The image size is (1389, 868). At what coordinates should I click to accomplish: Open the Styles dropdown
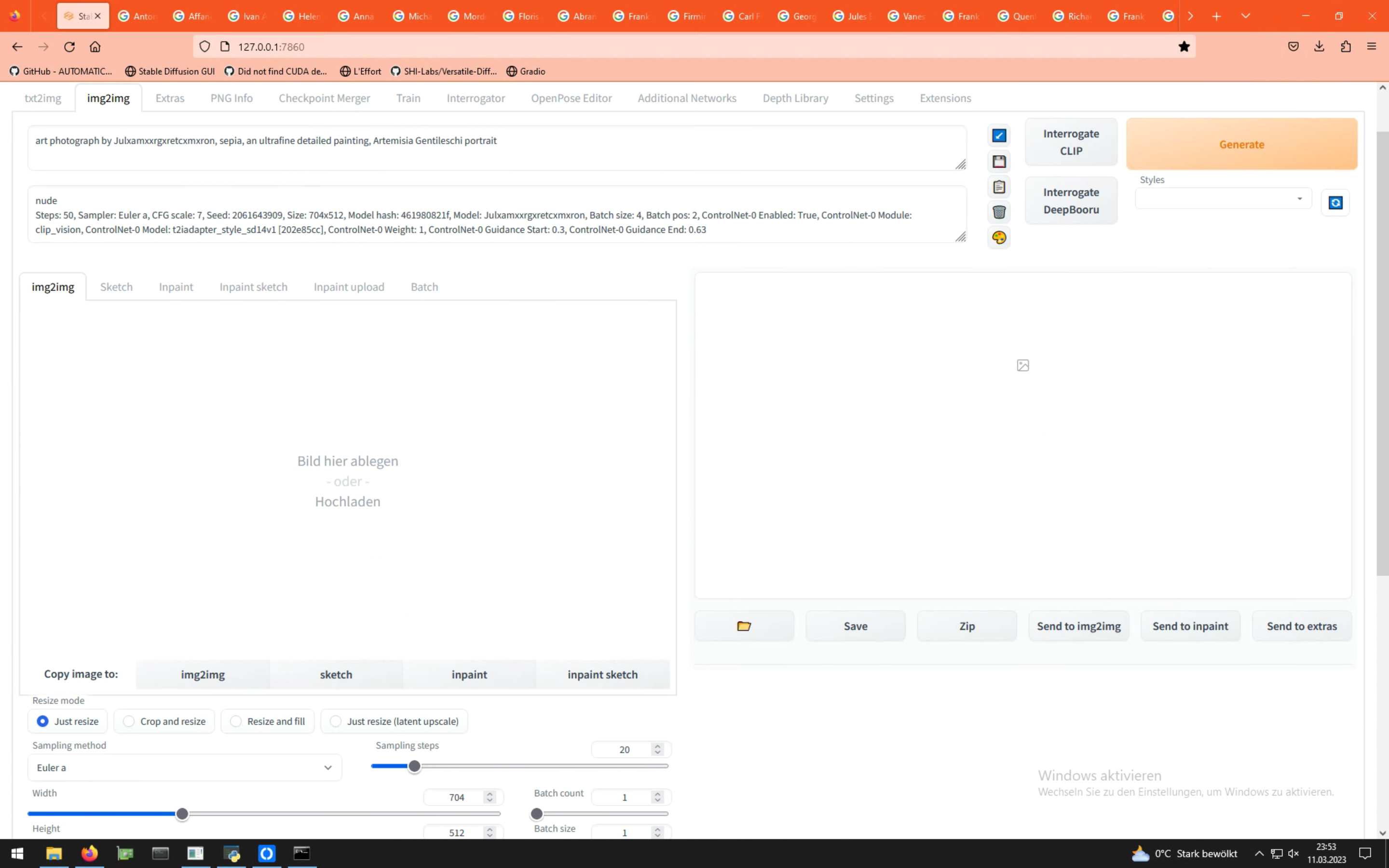pos(1223,198)
